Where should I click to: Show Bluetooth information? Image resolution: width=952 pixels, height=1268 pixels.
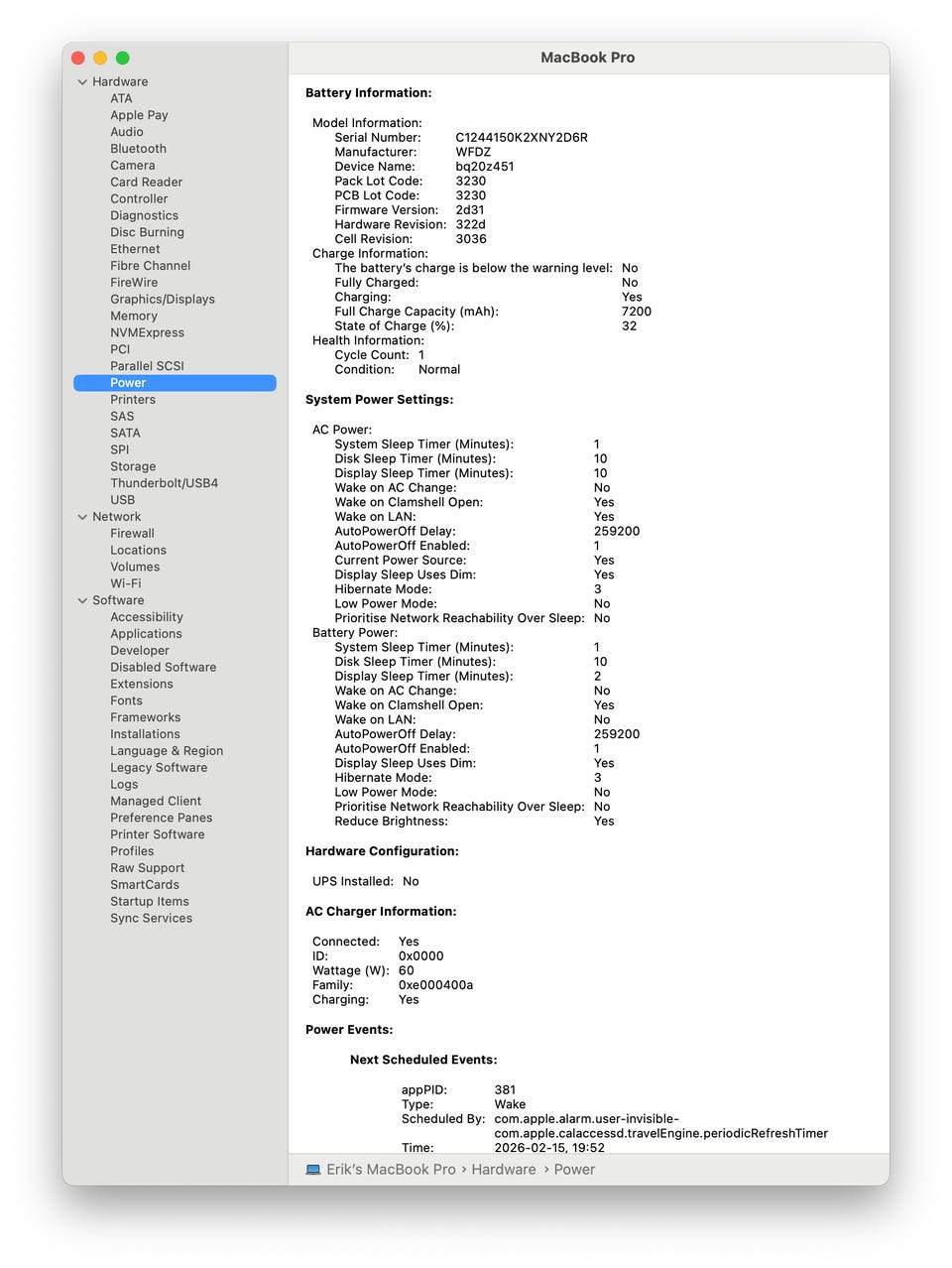pos(138,149)
